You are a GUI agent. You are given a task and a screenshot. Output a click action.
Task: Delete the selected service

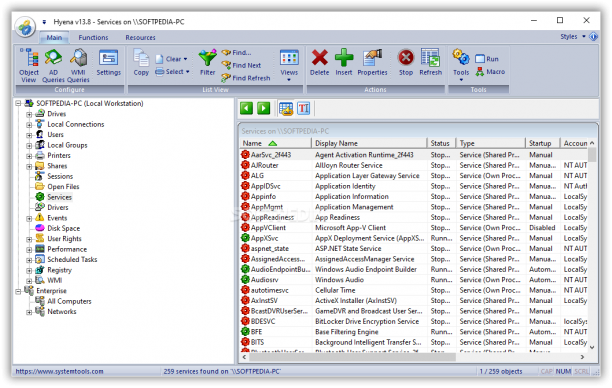319,62
